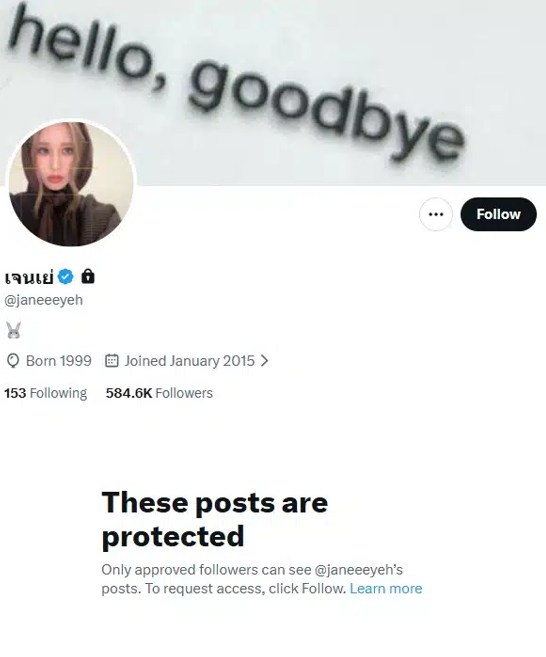Screen dimensions: 546x657
Task: Open the three-dot more options menu
Action: point(436,214)
